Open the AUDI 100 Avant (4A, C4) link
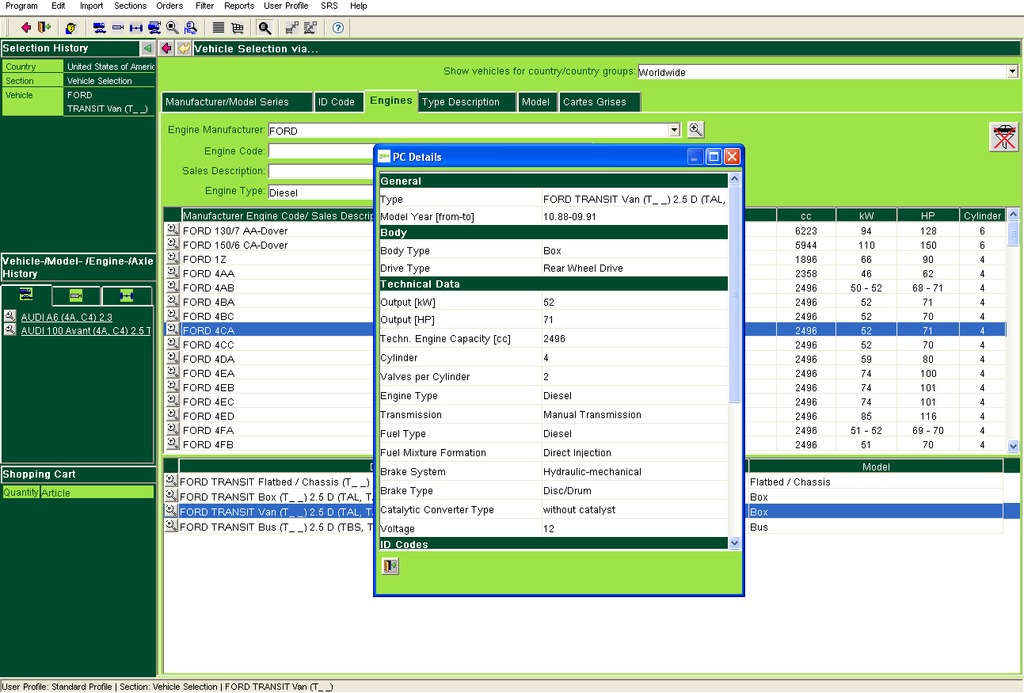The image size is (1024, 693). (x=86, y=331)
